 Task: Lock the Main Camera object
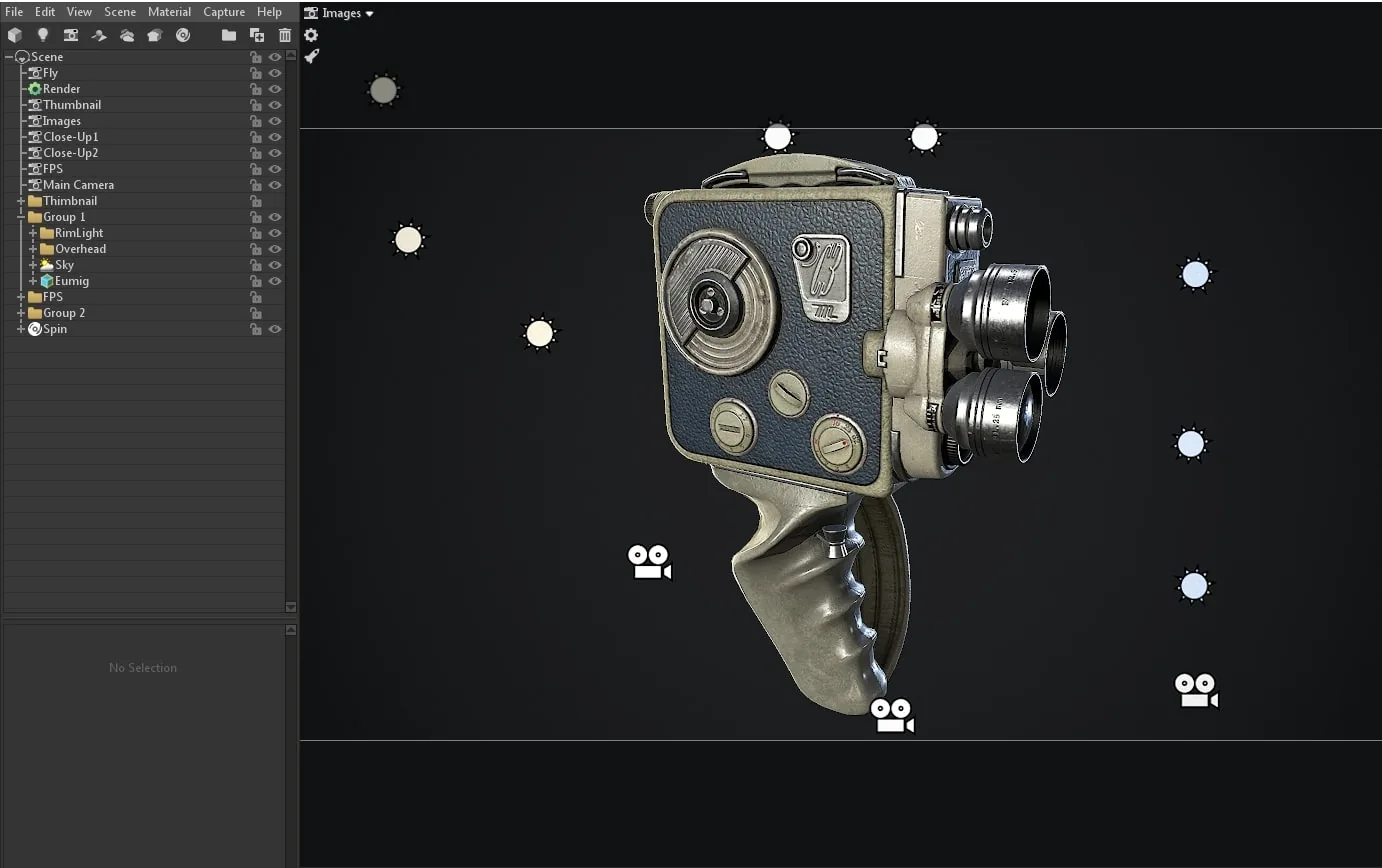point(256,185)
